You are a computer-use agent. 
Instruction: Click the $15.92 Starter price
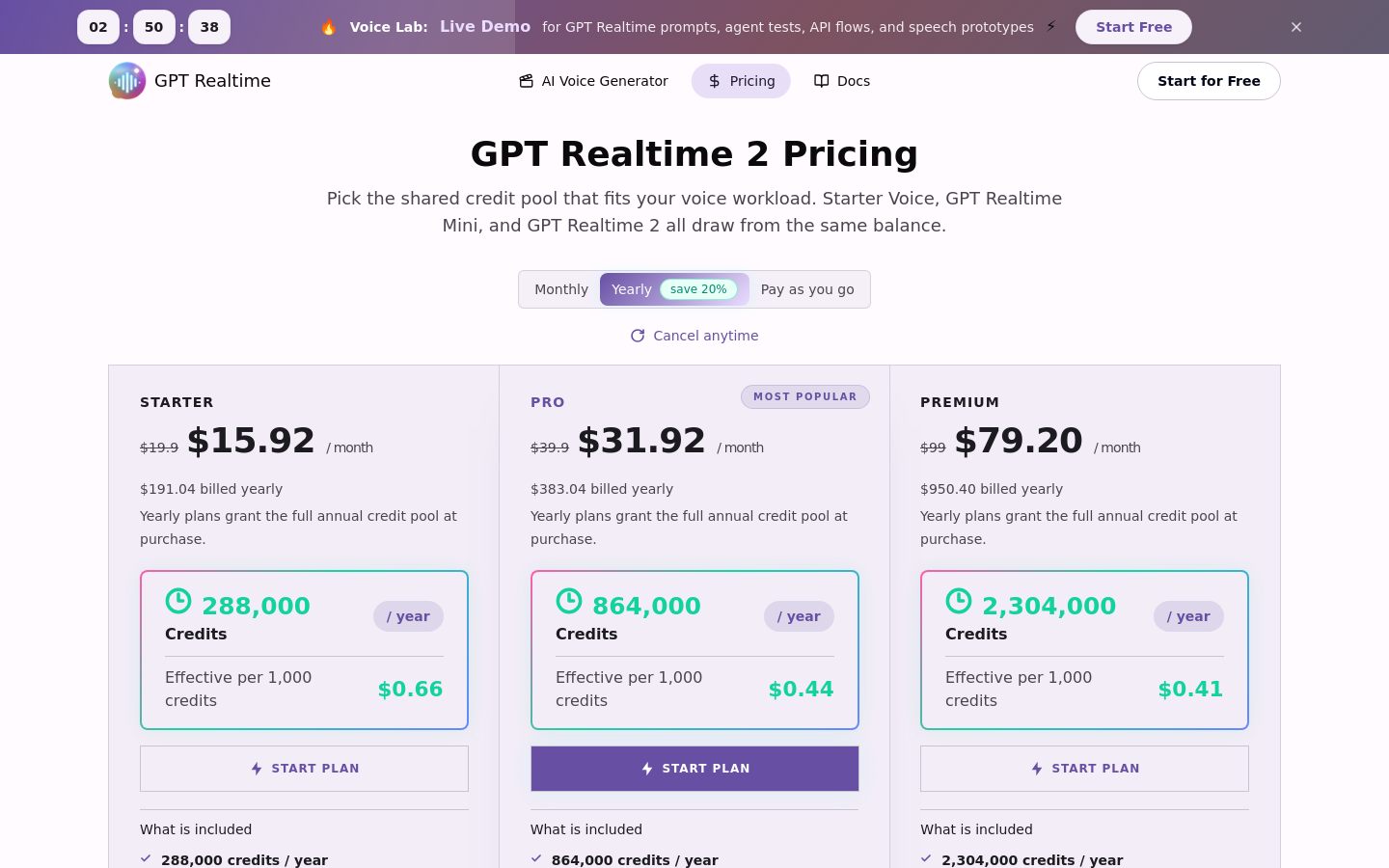pos(251,441)
